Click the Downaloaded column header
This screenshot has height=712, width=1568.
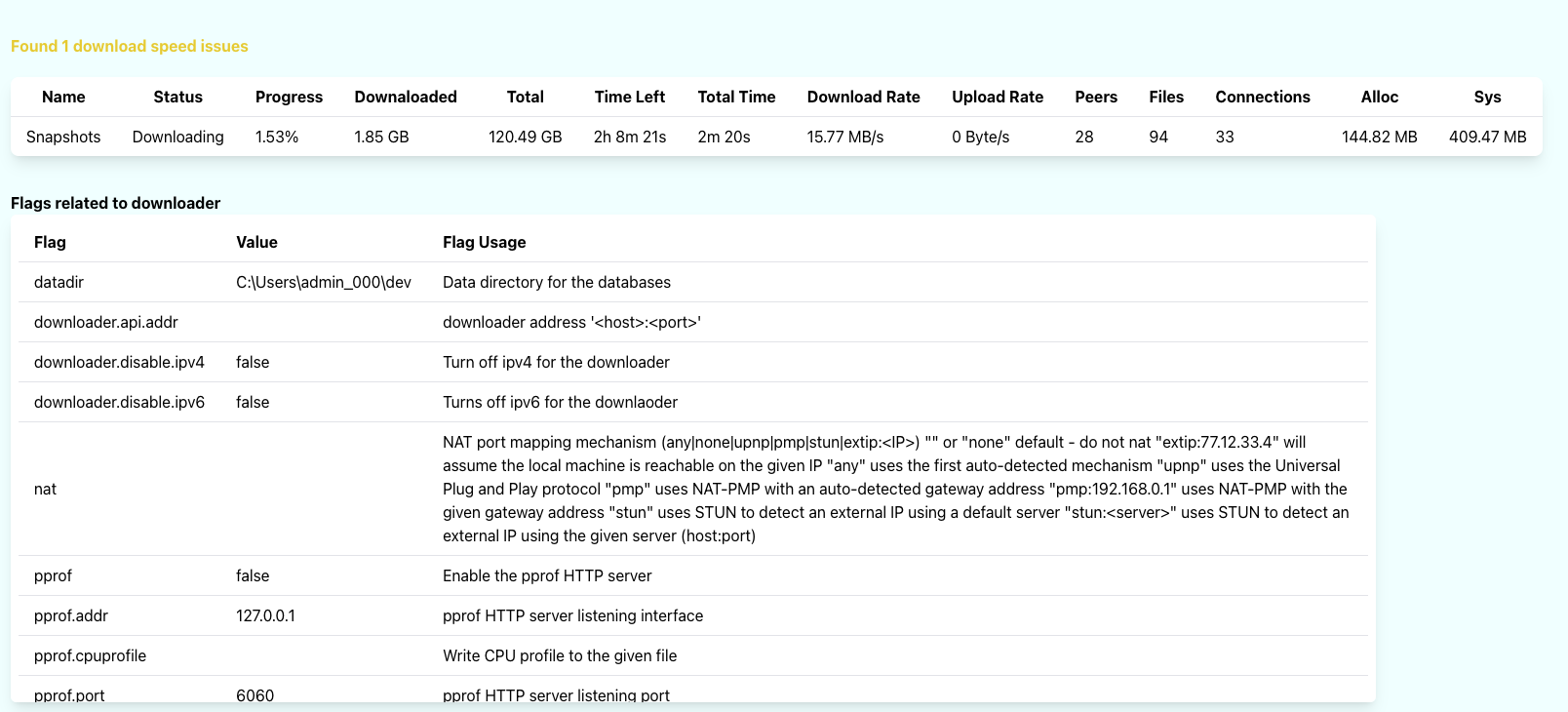(x=406, y=97)
